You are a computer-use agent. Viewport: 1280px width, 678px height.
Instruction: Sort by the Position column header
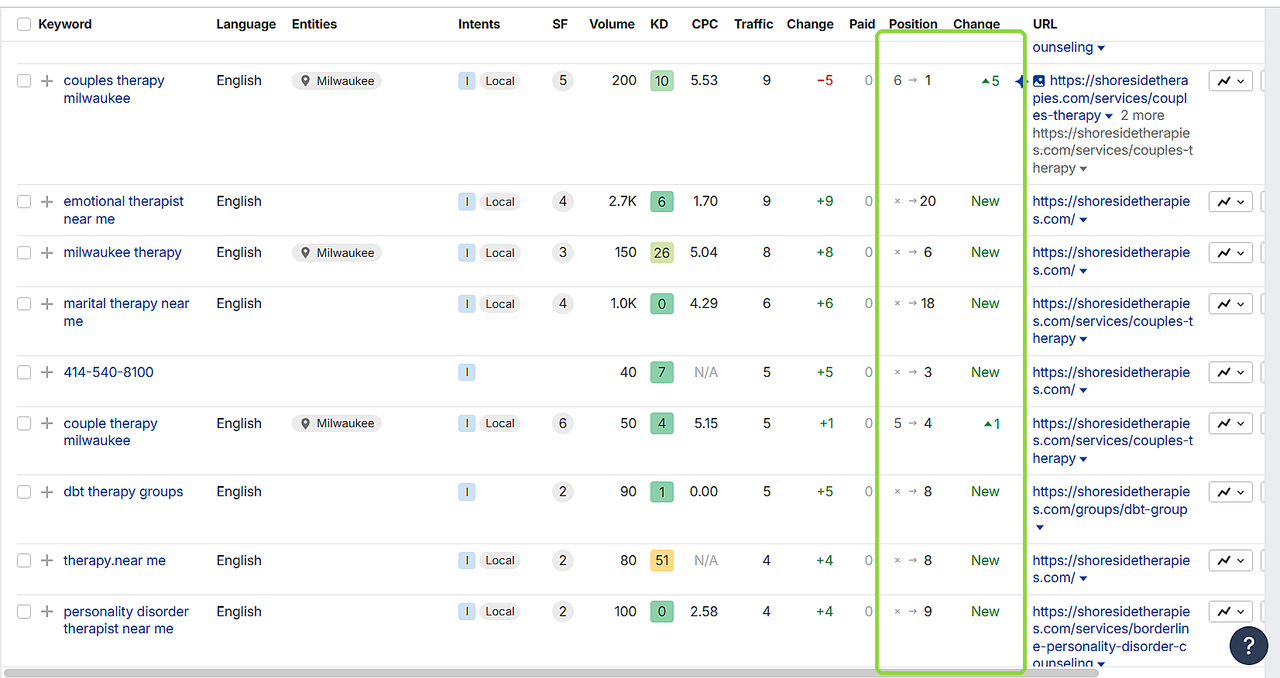(913, 24)
